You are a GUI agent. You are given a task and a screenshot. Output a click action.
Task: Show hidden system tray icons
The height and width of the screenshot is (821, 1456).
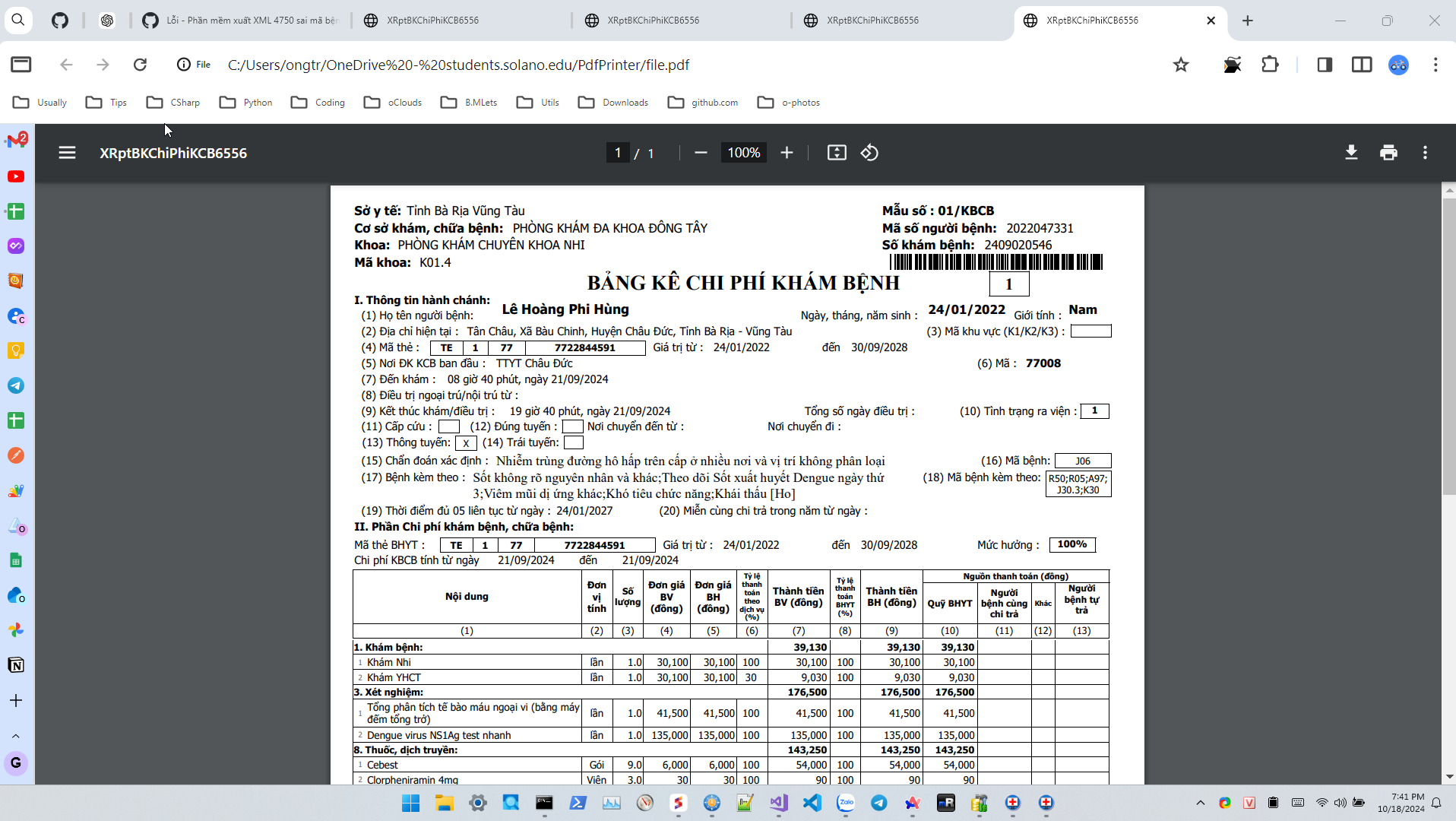tap(1201, 803)
